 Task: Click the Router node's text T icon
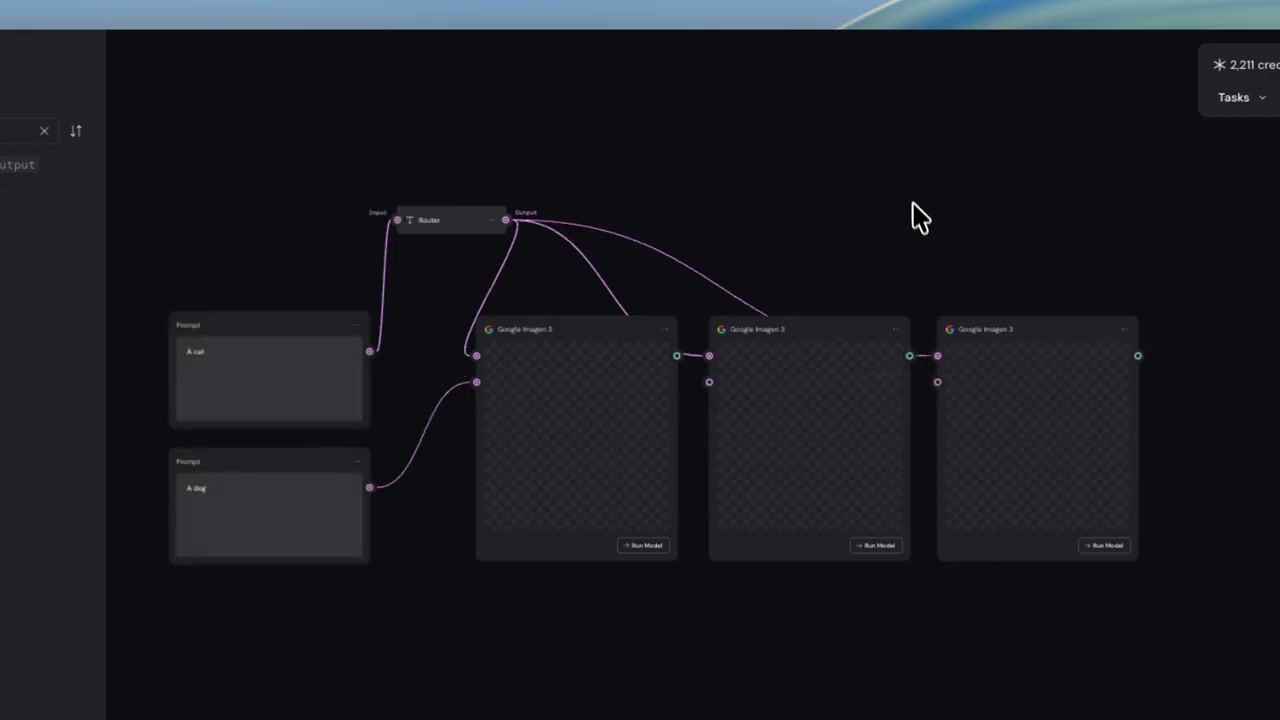(410, 220)
